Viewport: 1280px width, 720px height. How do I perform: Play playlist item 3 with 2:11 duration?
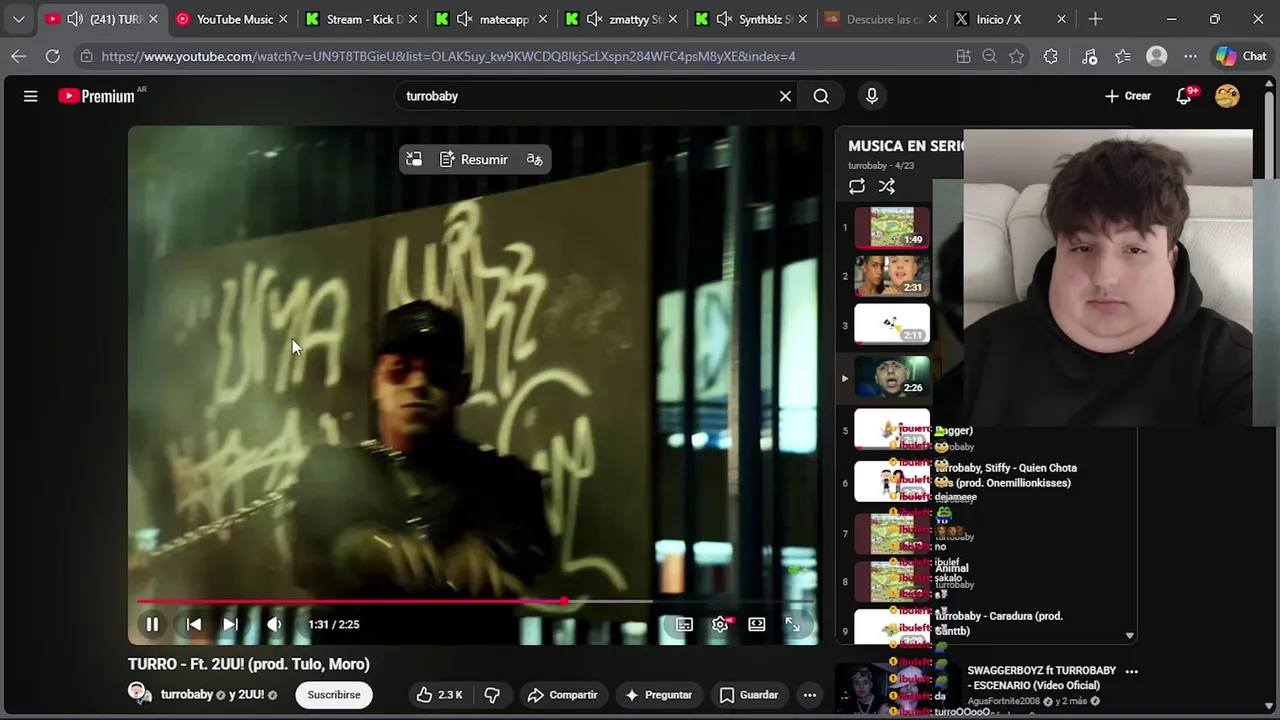pyautogui.click(x=892, y=324)
